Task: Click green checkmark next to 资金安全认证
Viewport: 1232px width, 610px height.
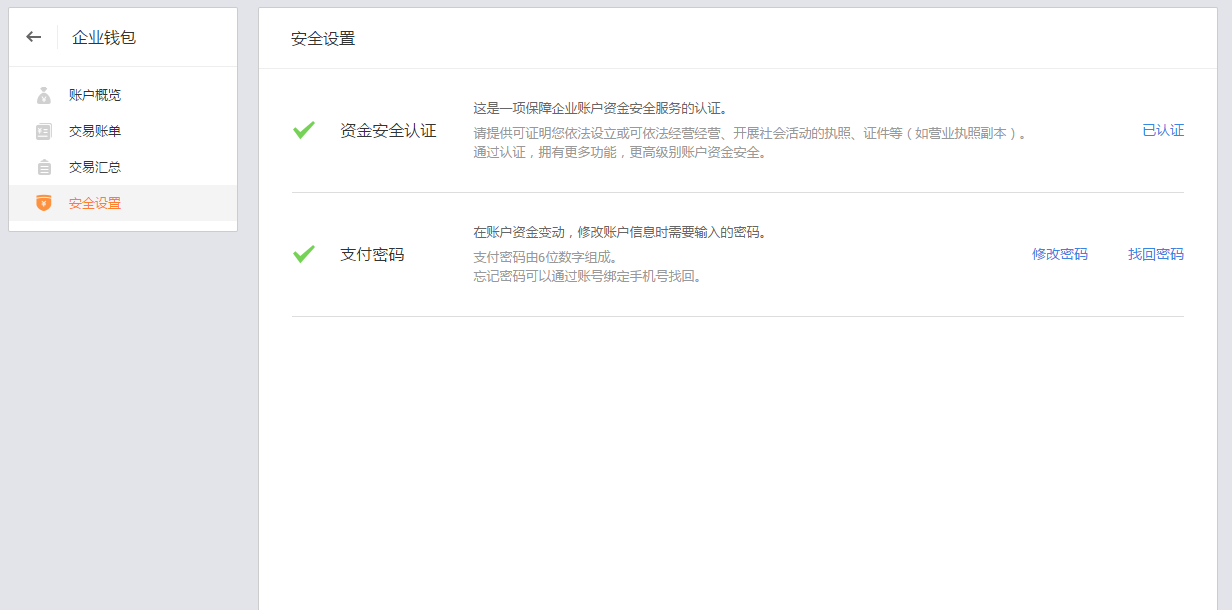Action: click(x=304, y=130)
